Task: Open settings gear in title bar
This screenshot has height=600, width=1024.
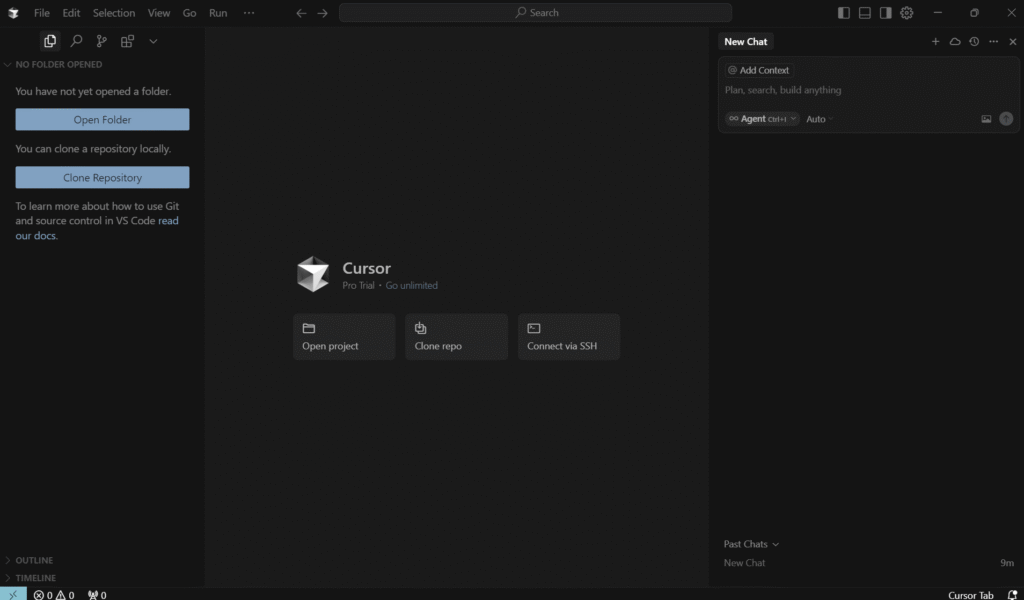Action: pos(906,12)
